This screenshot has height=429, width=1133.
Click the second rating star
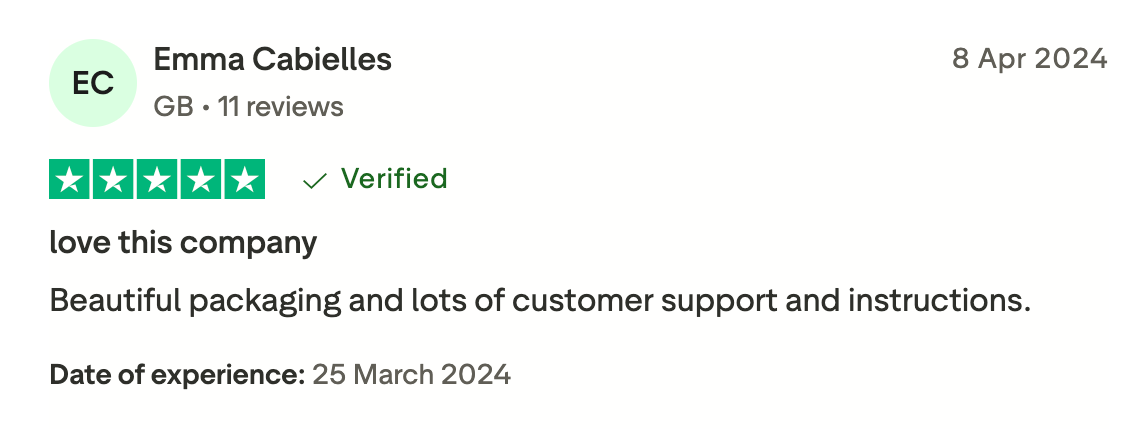[x=113, y=180]
